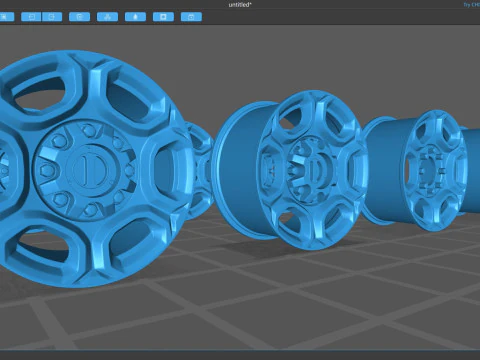
Task: Click the droplet icon toolbar button
Action: pos(135,17)
